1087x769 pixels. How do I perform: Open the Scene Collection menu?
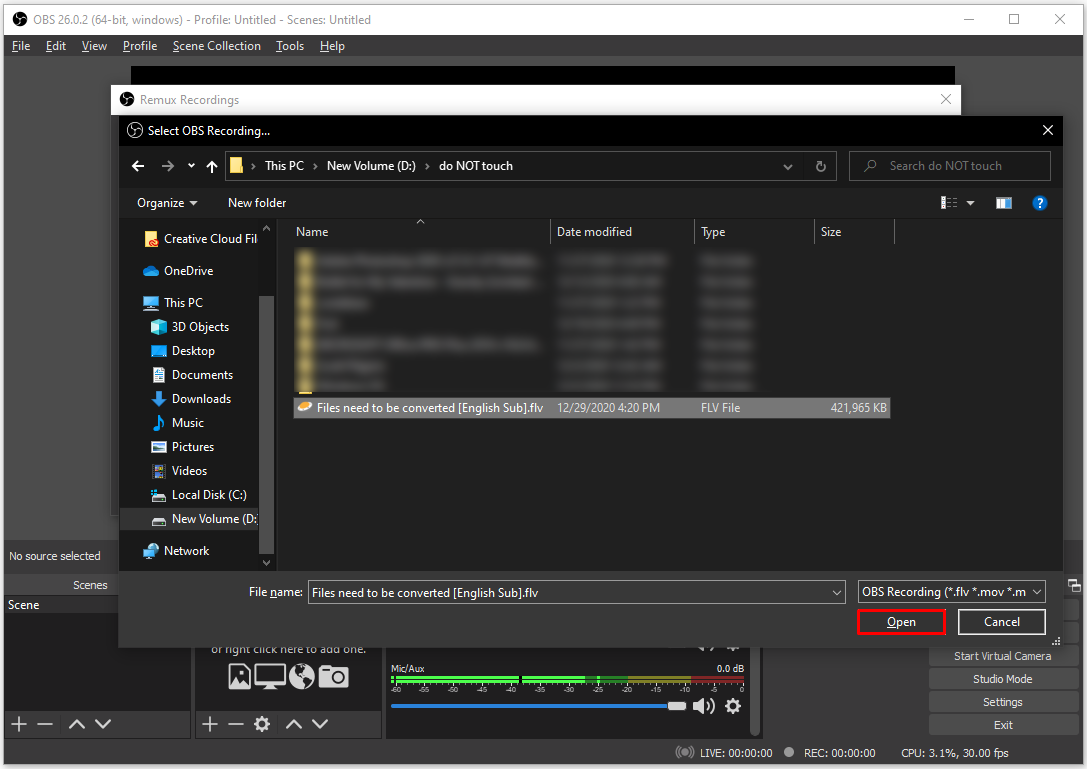tap(216, 46)
